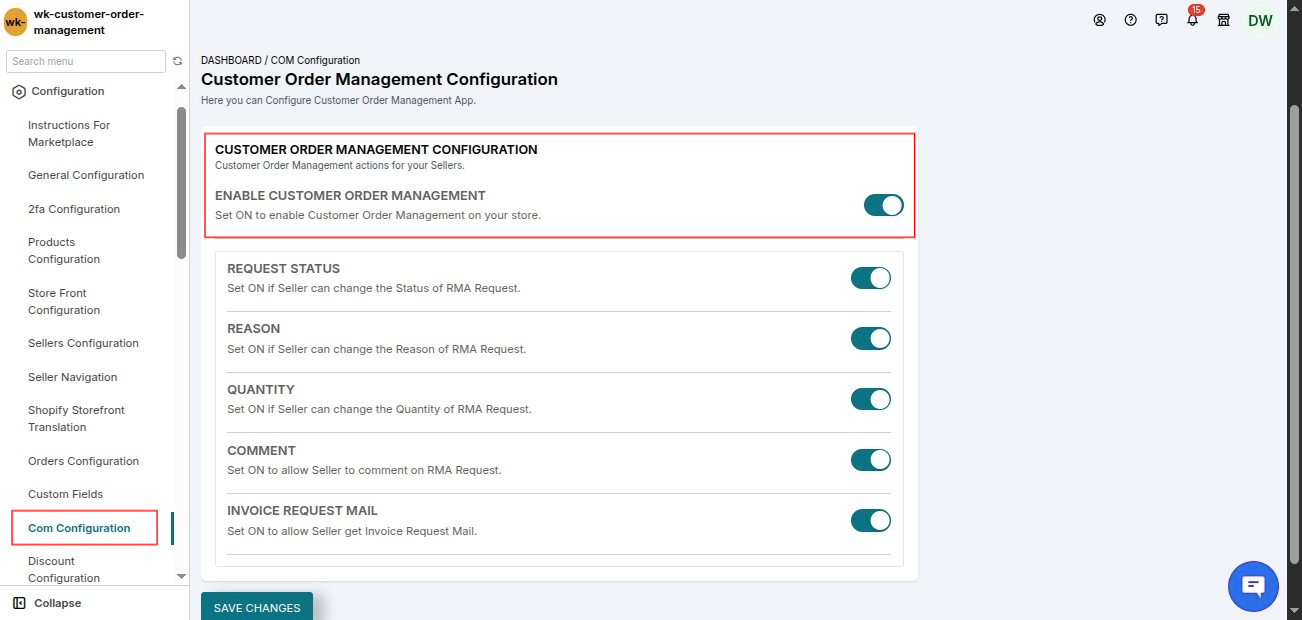Click the REQUEST STATUS label text
This screenshot has width=1302, height=620.
pos(283,269)
